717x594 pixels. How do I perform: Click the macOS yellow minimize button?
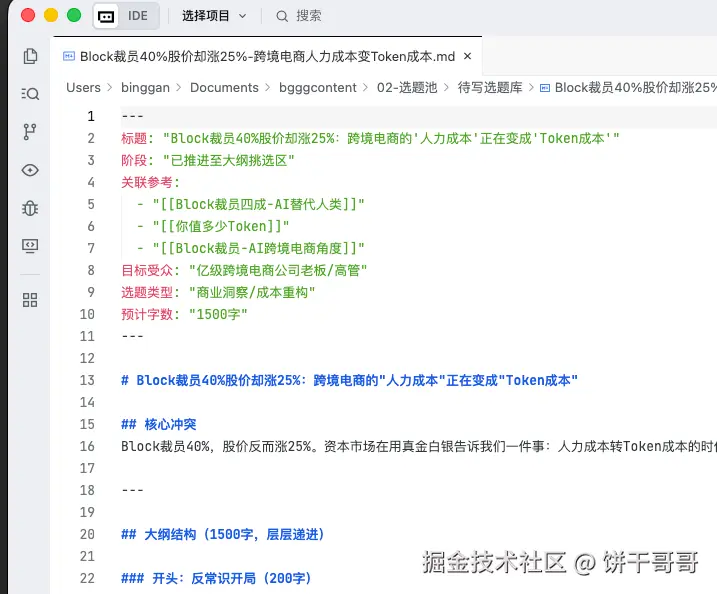51,15
